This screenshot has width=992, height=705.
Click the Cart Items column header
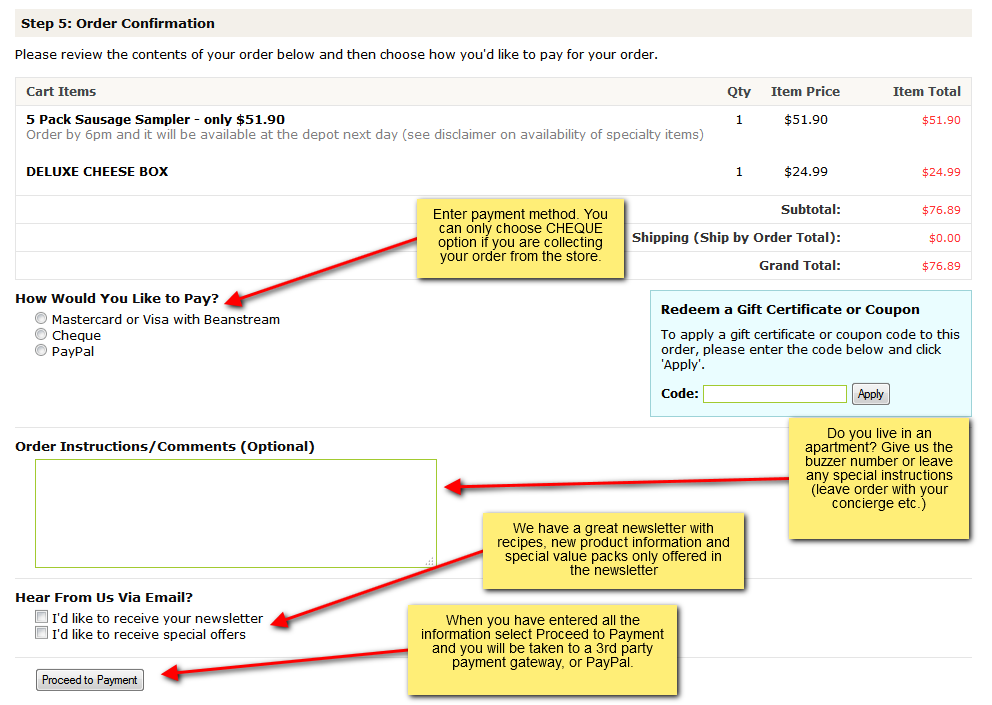tap(61, 91)
